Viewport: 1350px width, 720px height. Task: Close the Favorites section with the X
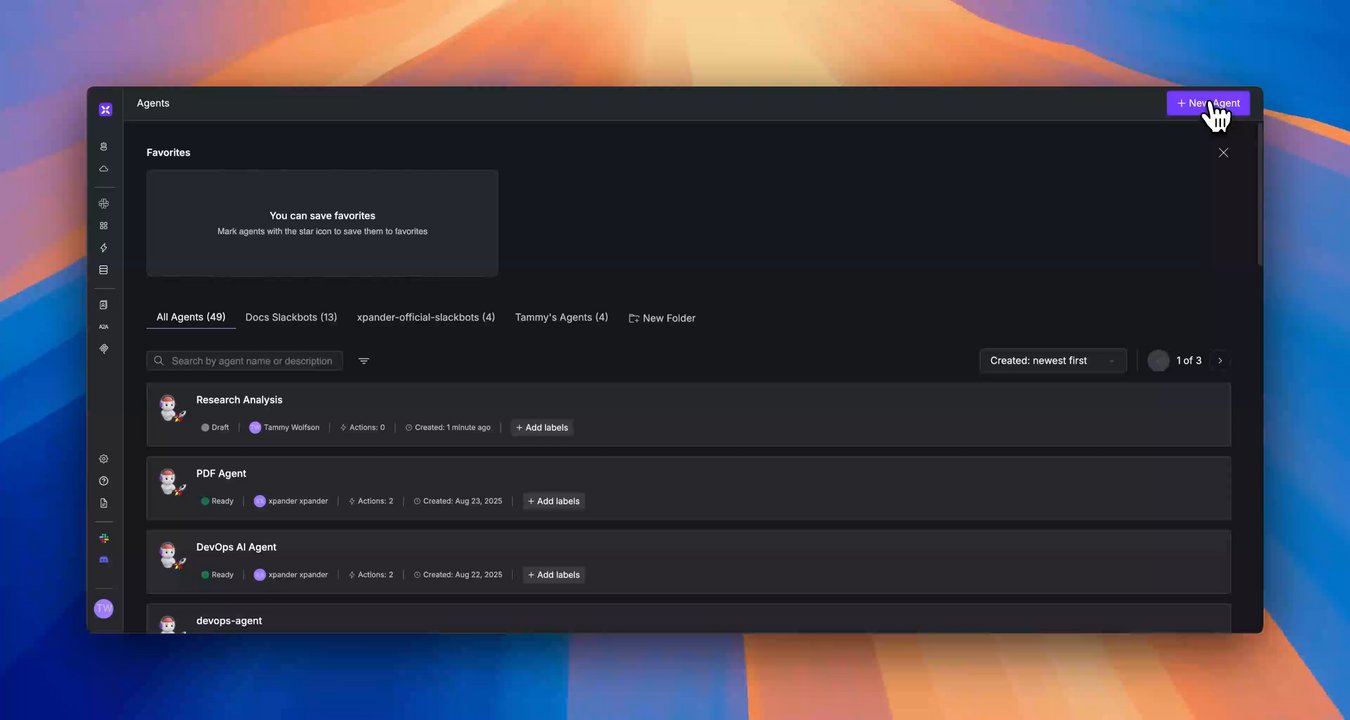pyautogui.click(x=1223, y=153)
